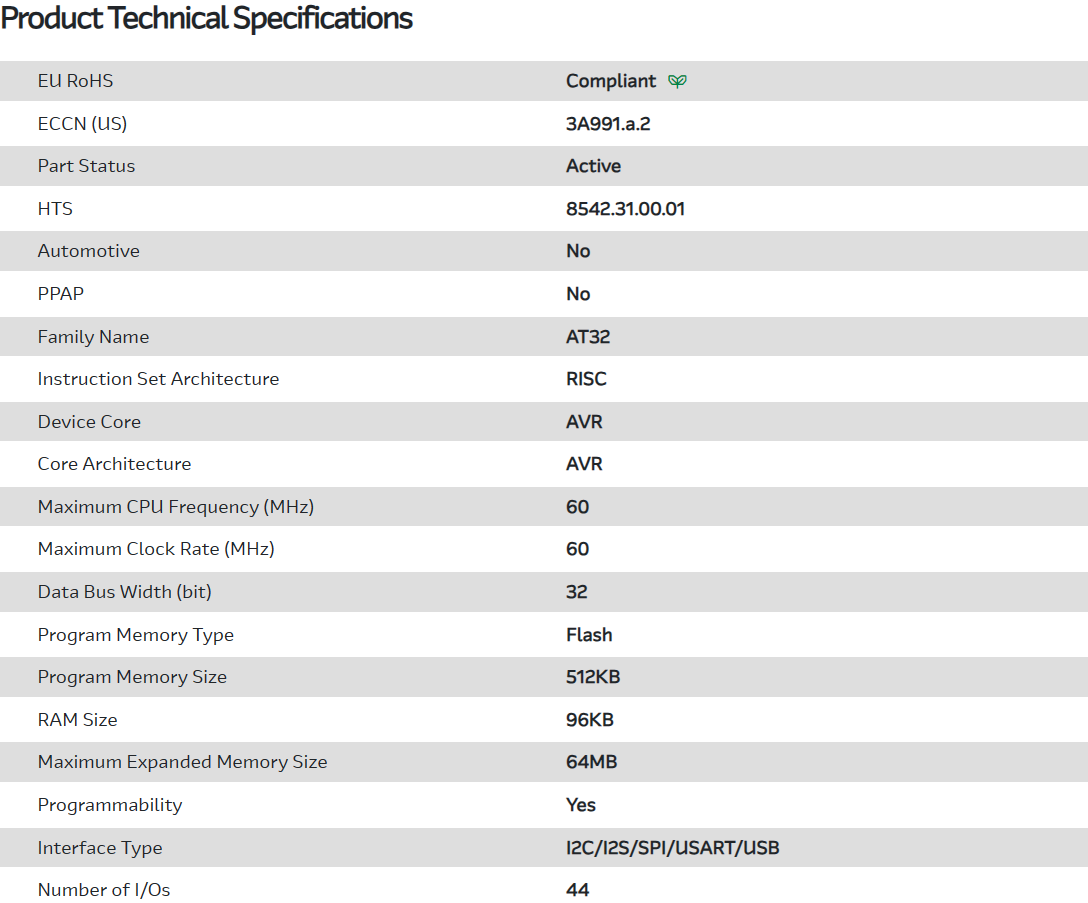
Task: Click the Data Bus Width value 32
Action: [x=577, y=592]
